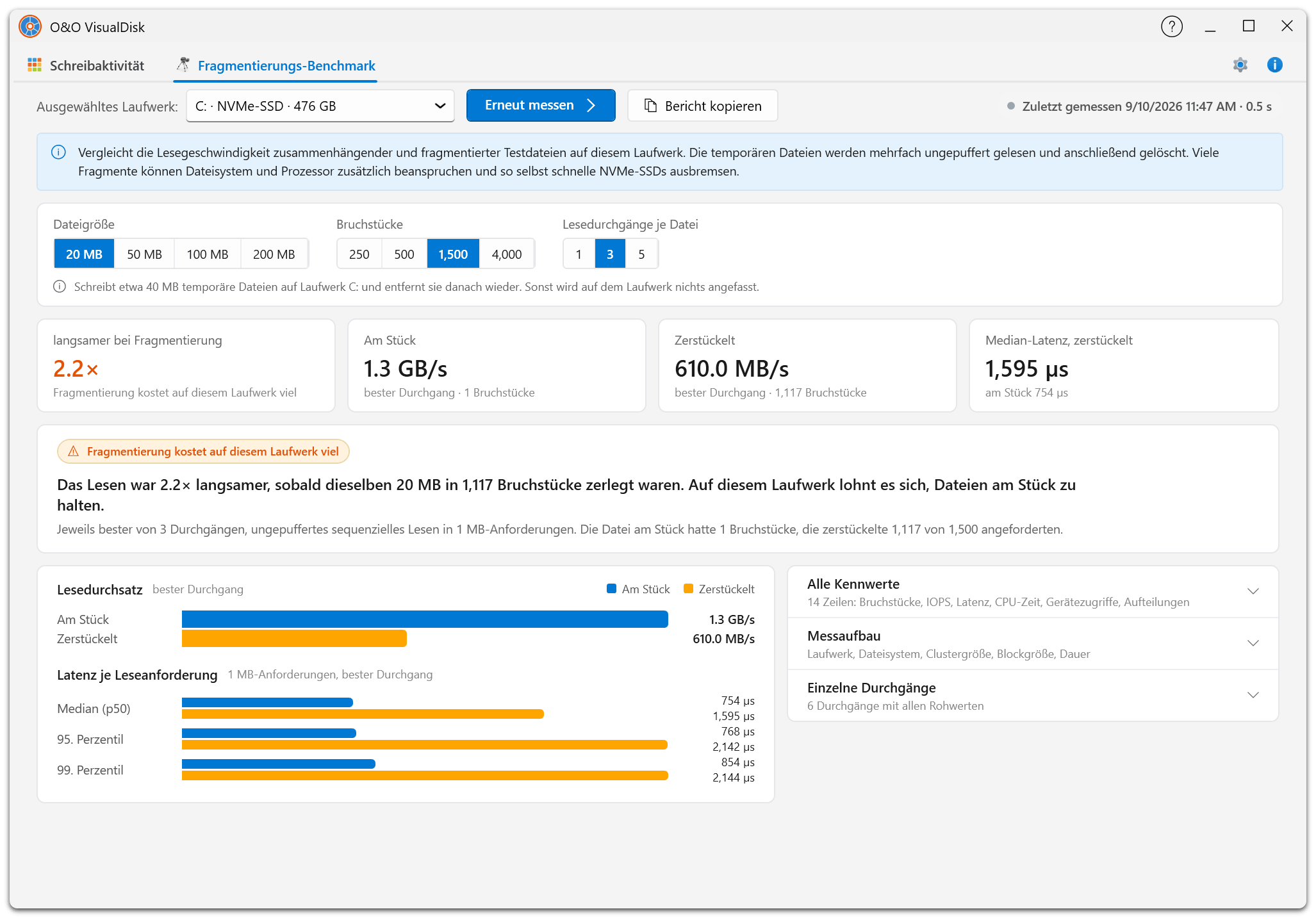Screen dimensions: 1316x918
Task: Click the copy icon in Bericht kopieren
Action: [650, 106]
